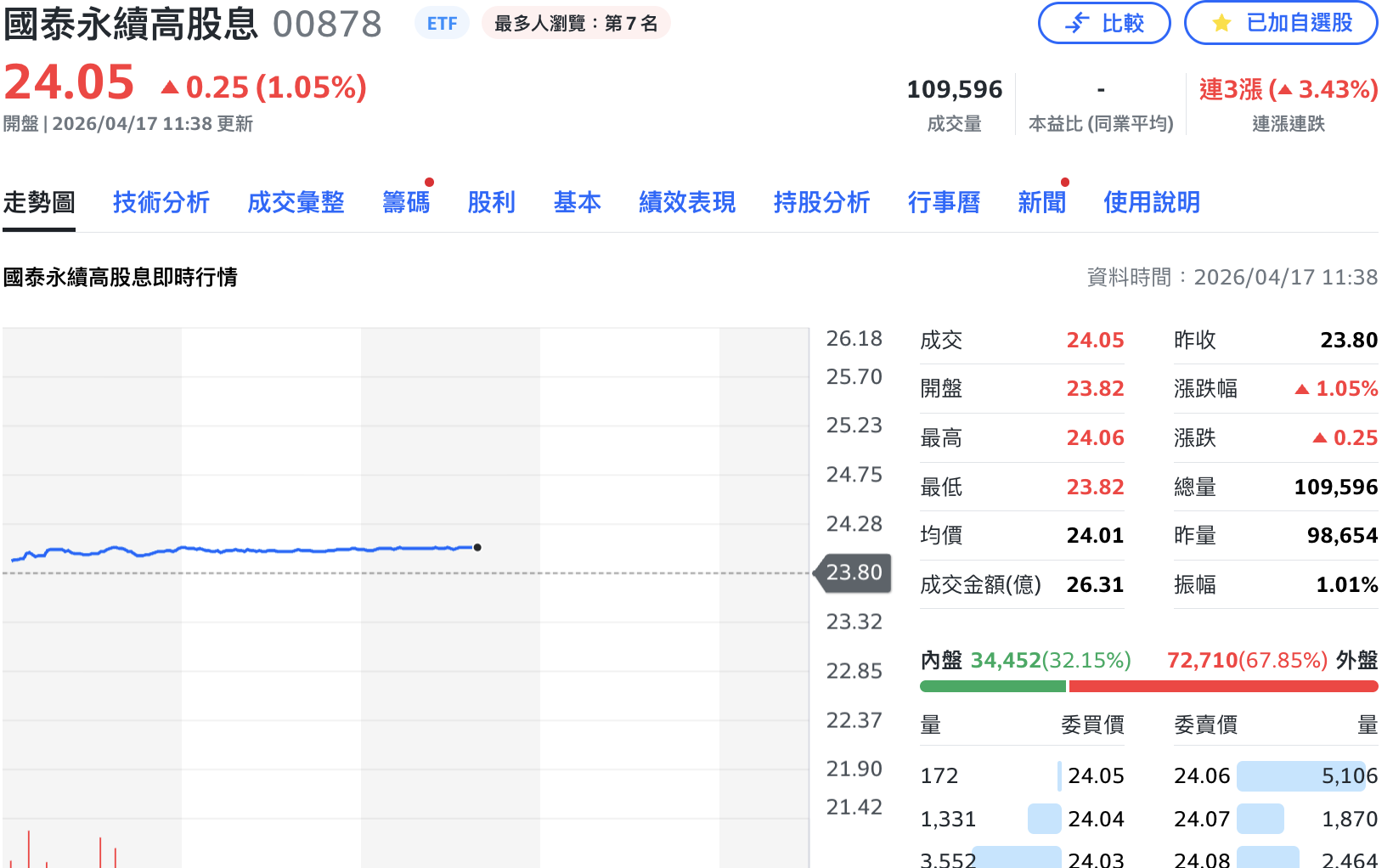Toggle the 已加自選股 watchlist state
This screenshot has width=1393, height=868.
[x=1280, y=23]
